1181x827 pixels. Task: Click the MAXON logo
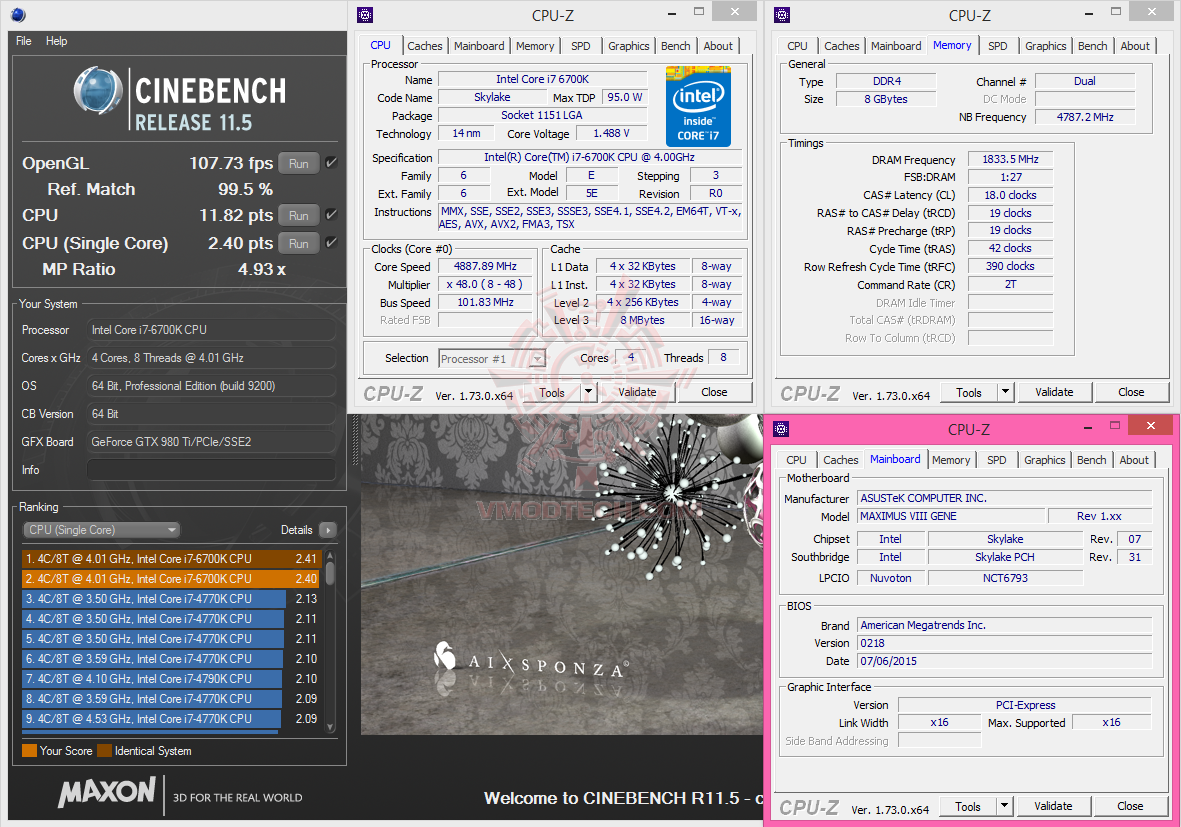point(107,793)
